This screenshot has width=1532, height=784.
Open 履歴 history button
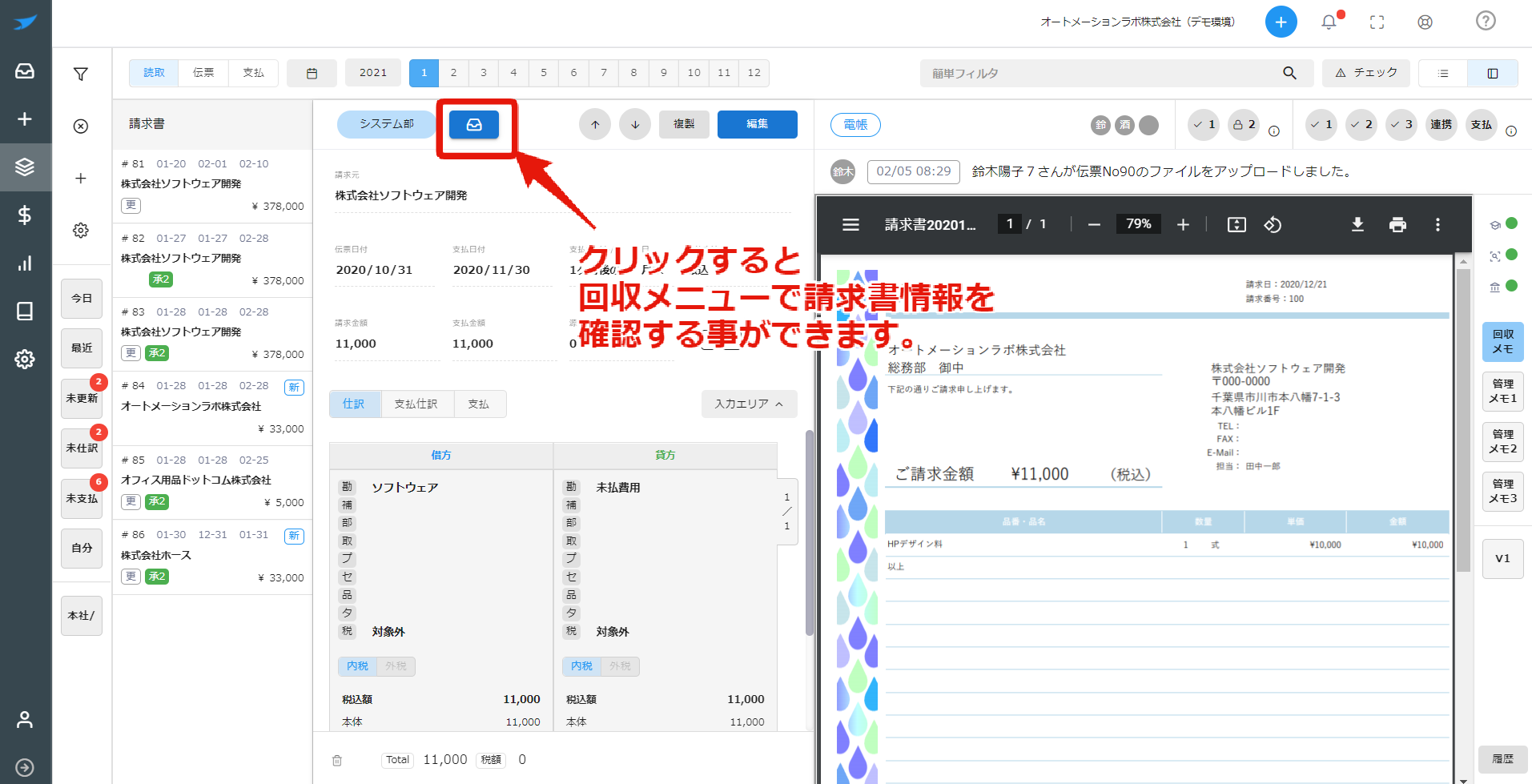1502,758
